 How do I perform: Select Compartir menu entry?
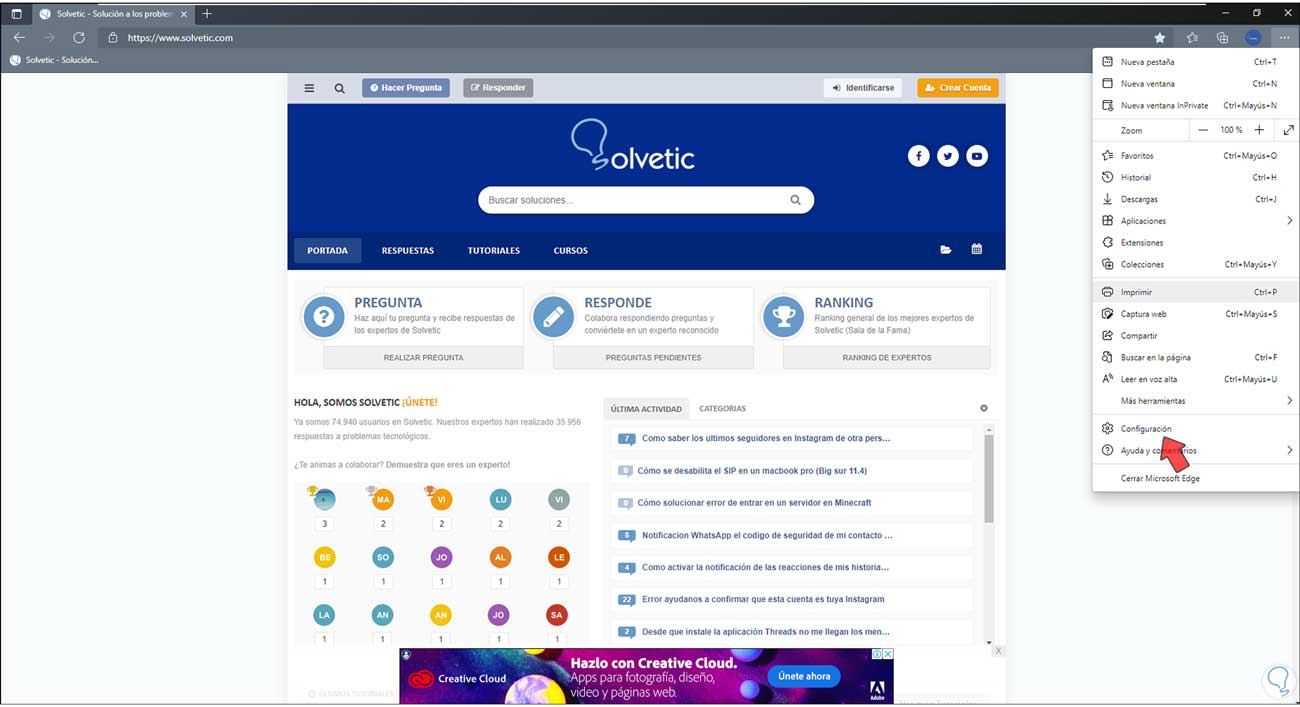click(1196, 336)
